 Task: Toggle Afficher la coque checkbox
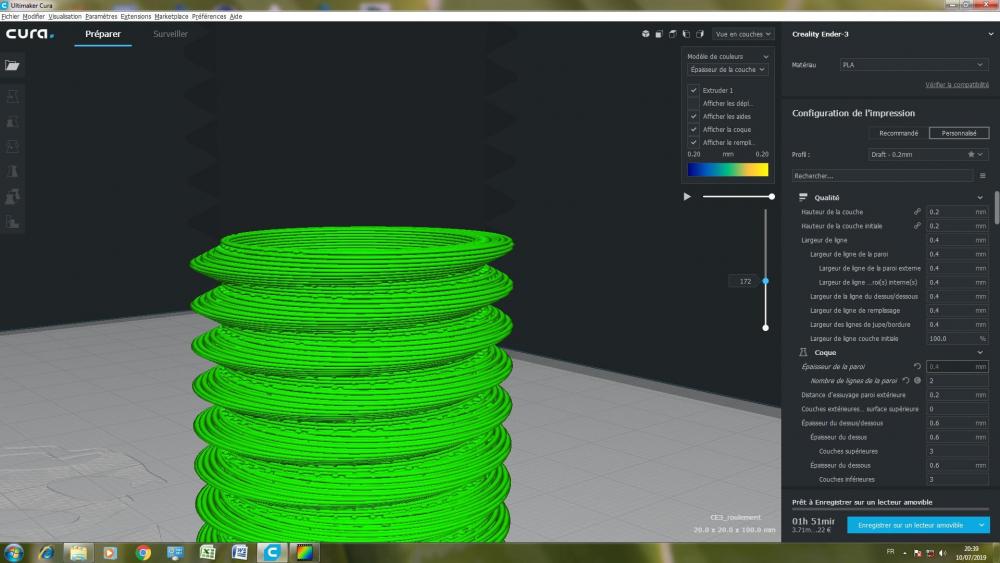click(693, 129)
